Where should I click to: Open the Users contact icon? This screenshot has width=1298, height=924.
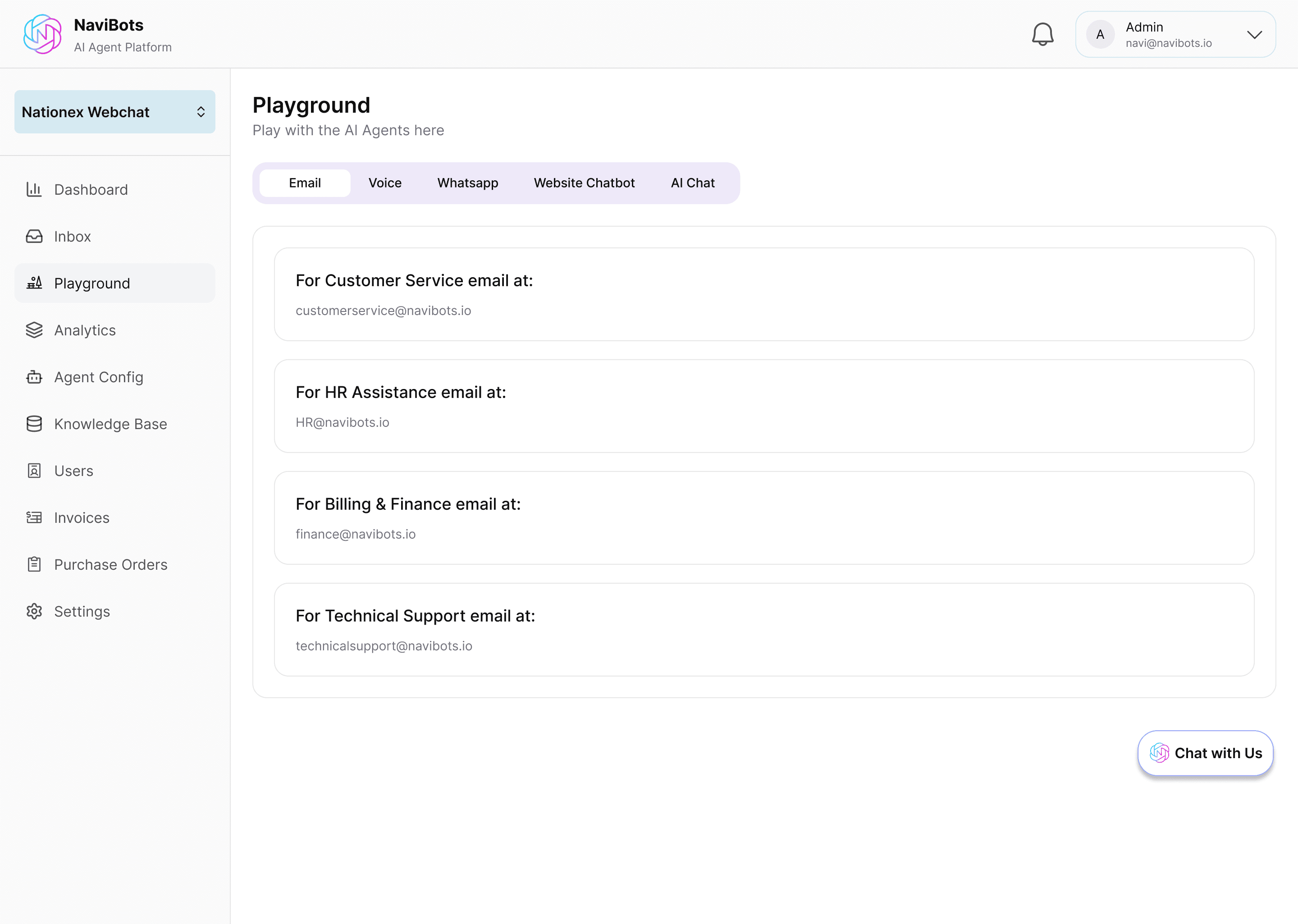pyautogui.click(x=34, y=471)
